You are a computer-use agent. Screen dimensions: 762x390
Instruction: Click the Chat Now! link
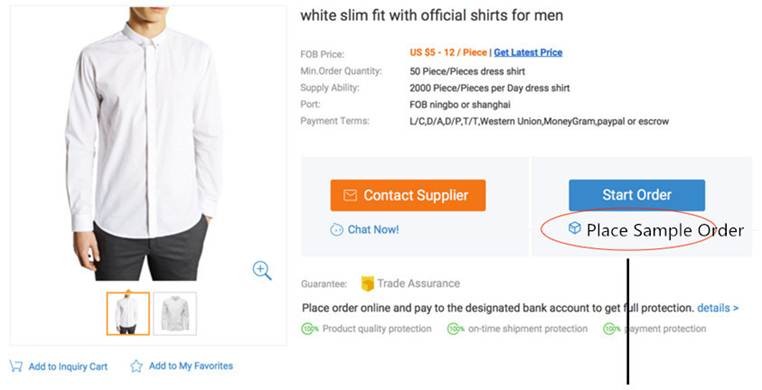point(373,230)
